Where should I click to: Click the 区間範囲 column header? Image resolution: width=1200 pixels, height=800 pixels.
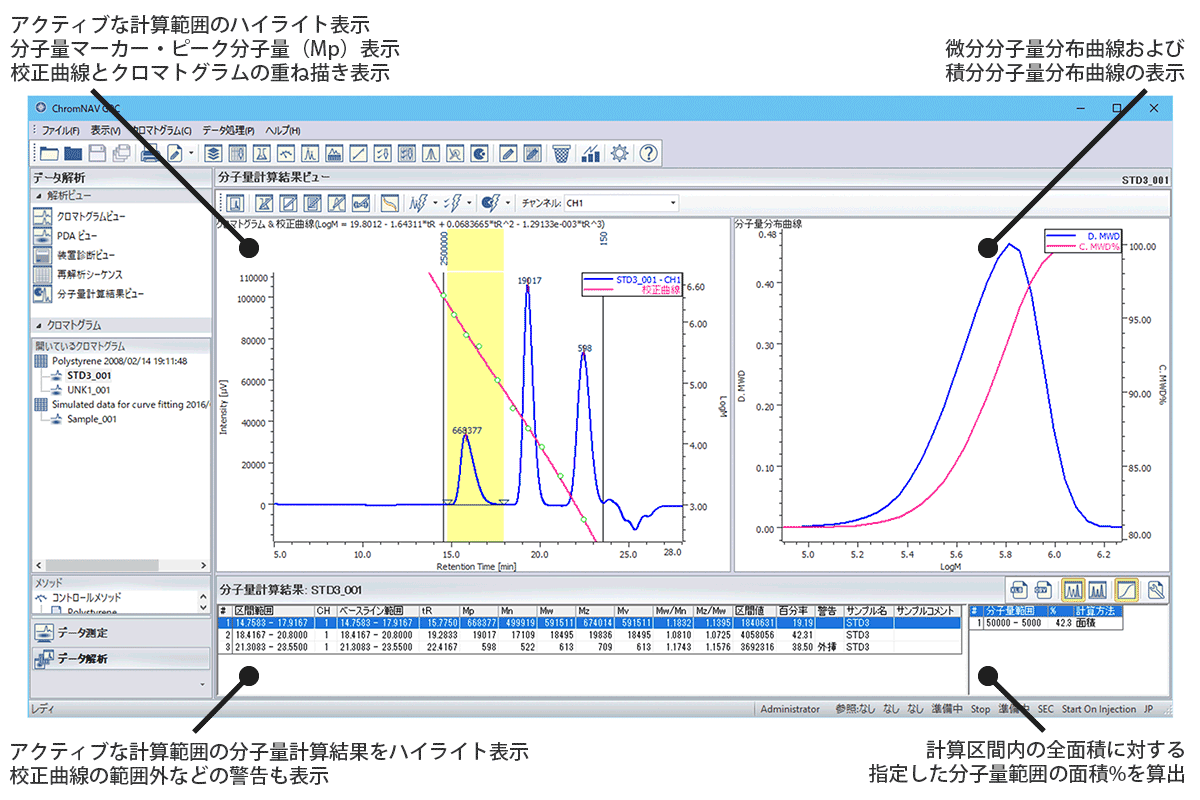(x=272, y=609)
